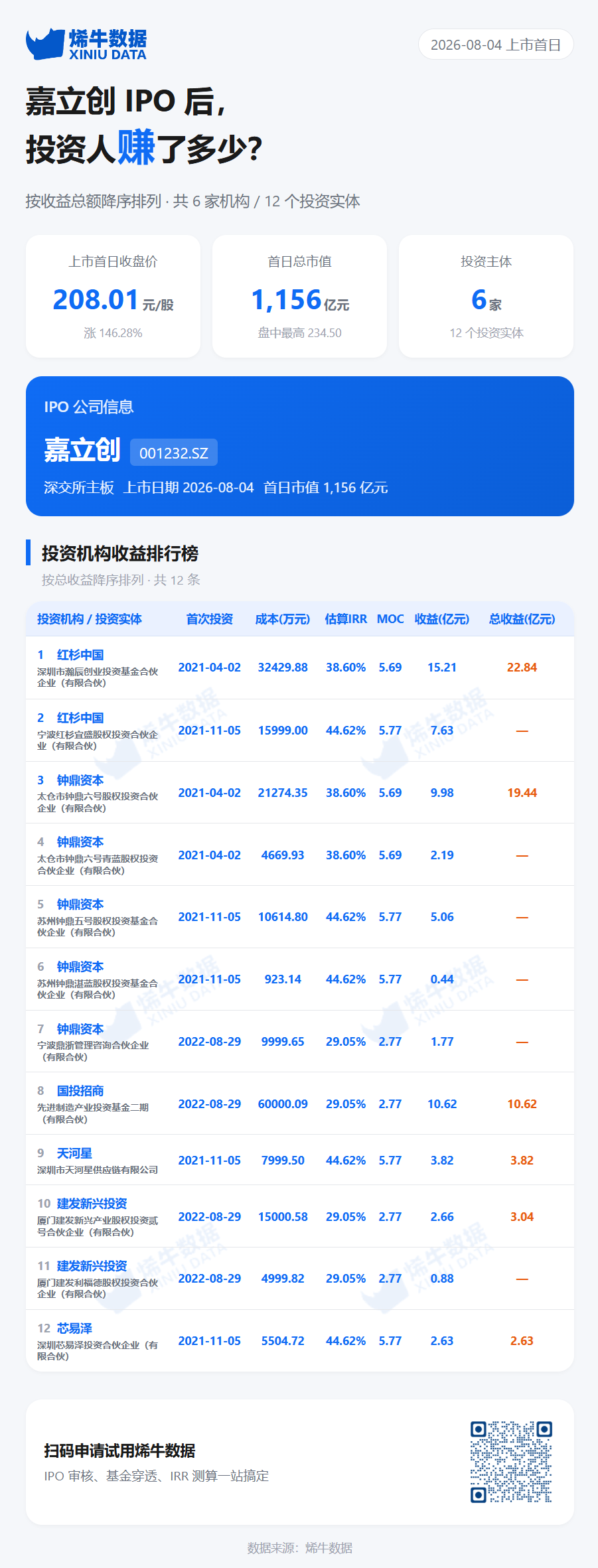Click the 收益(亿元) column header
Image resolution: width=598 pixels, height=1568 pixels.
(442, 618)
